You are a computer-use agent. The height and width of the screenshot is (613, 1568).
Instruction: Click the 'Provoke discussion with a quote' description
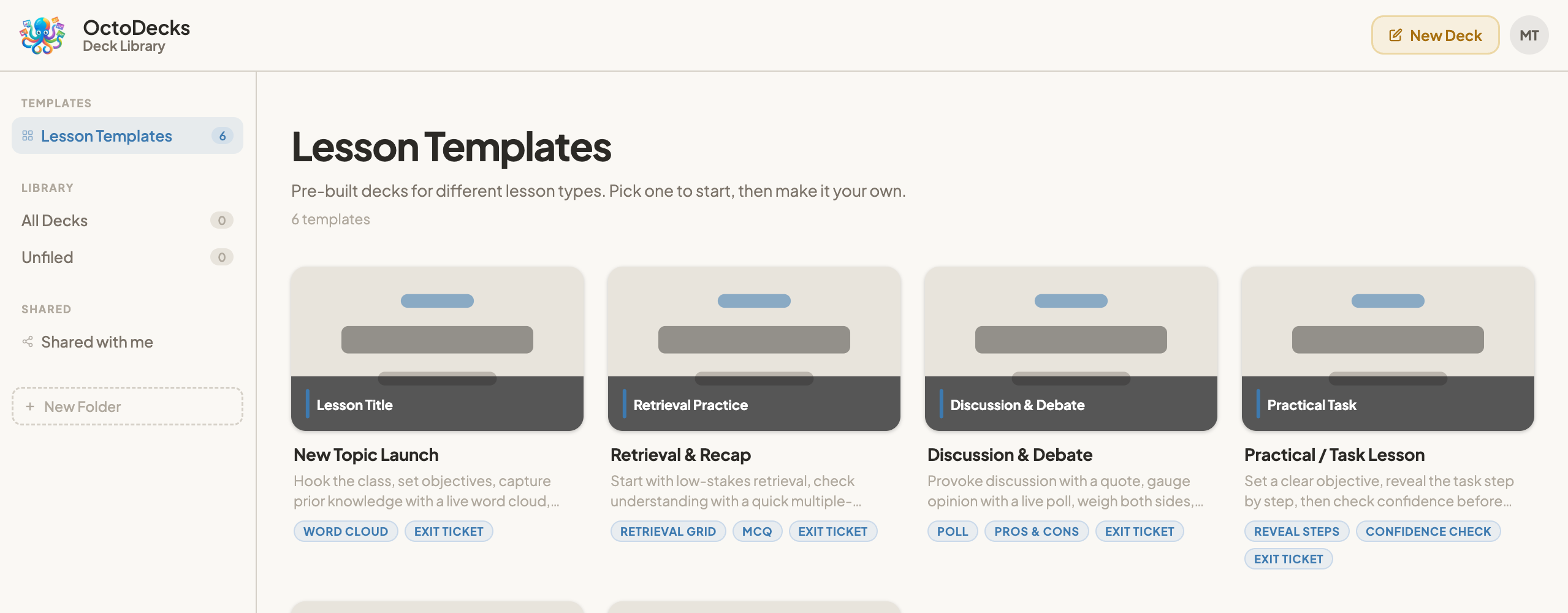(1065, 491)
